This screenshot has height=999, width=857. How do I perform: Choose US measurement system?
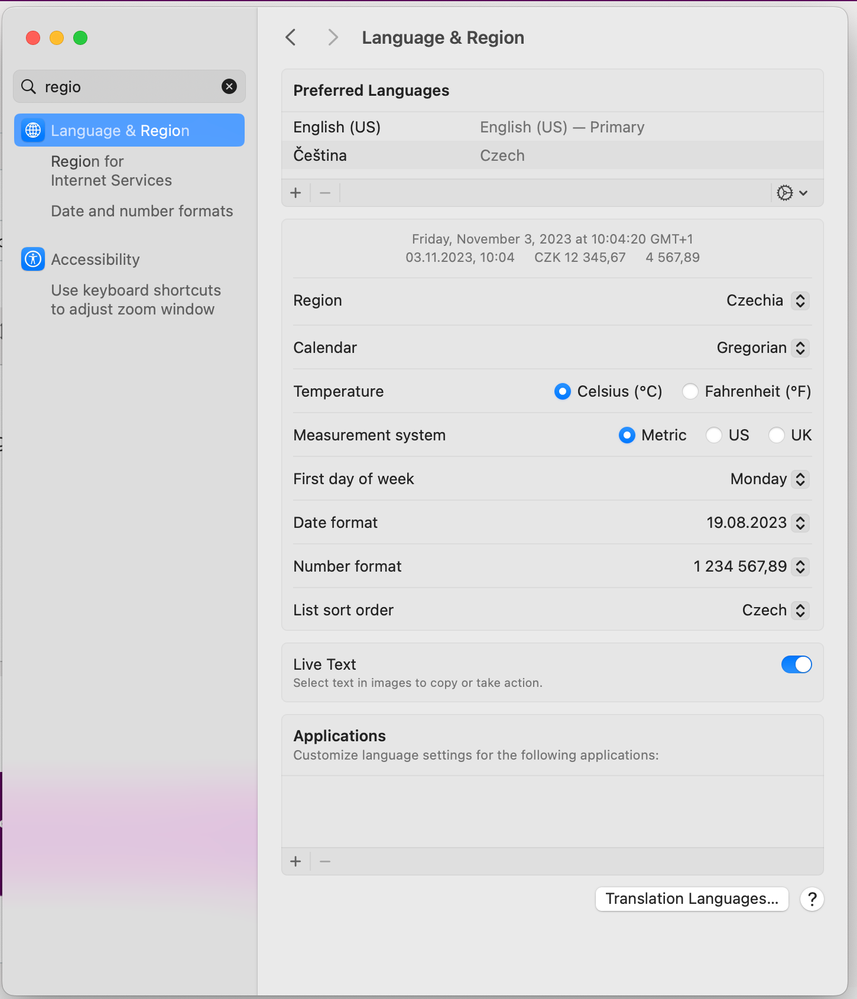click(714, 435)
